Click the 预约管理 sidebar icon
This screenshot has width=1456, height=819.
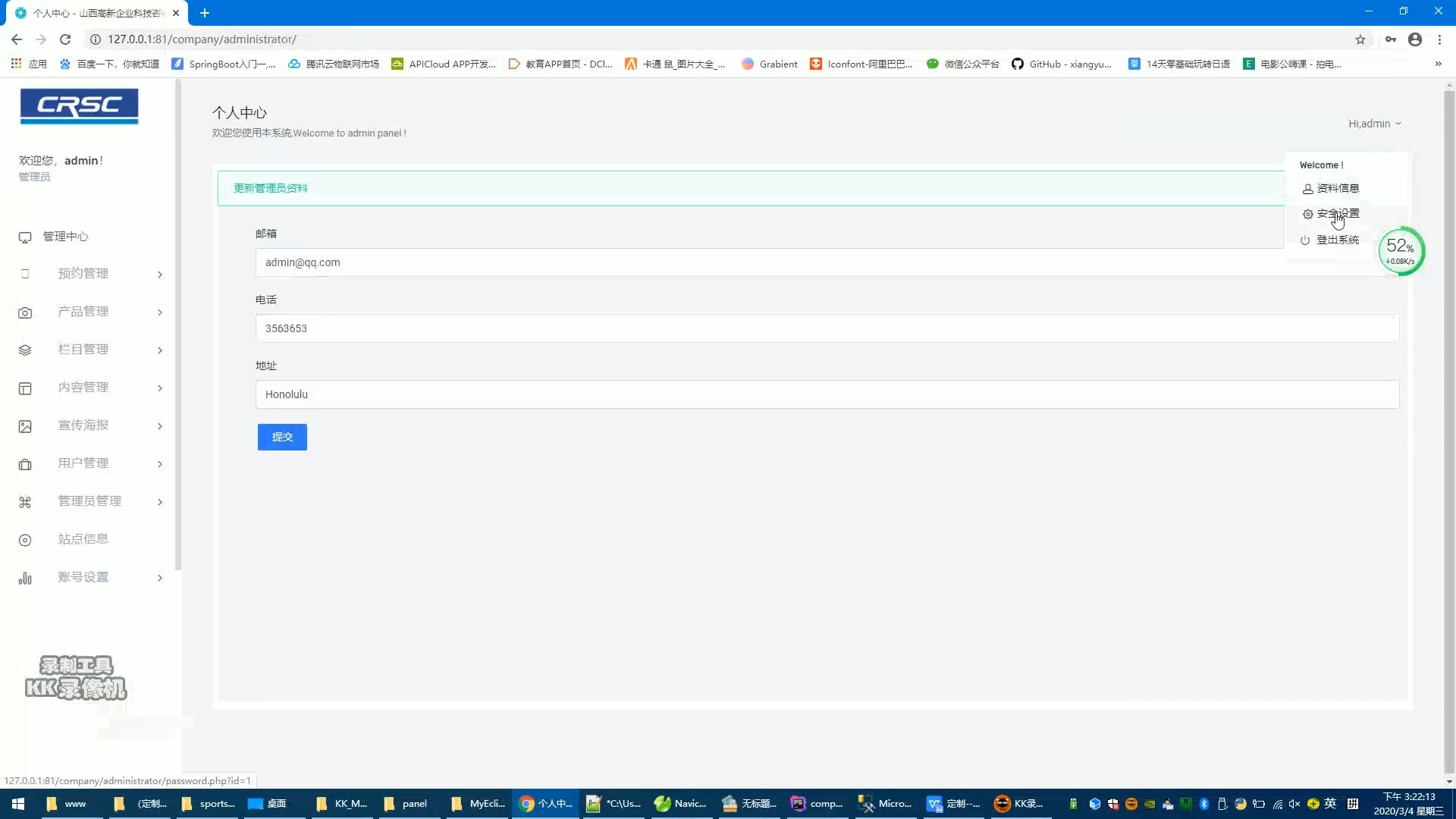pos(25,274)
